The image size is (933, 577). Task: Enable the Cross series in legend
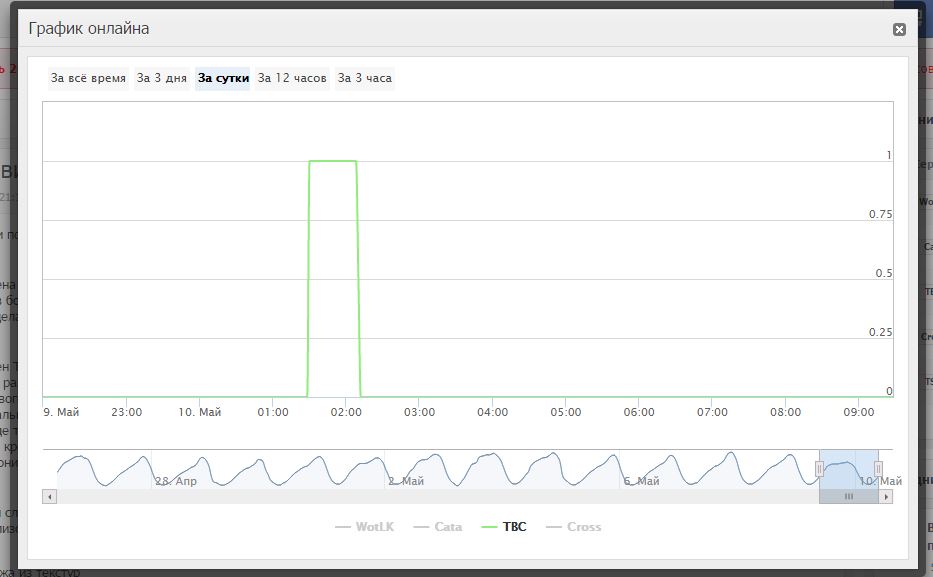tap(573, 526)
